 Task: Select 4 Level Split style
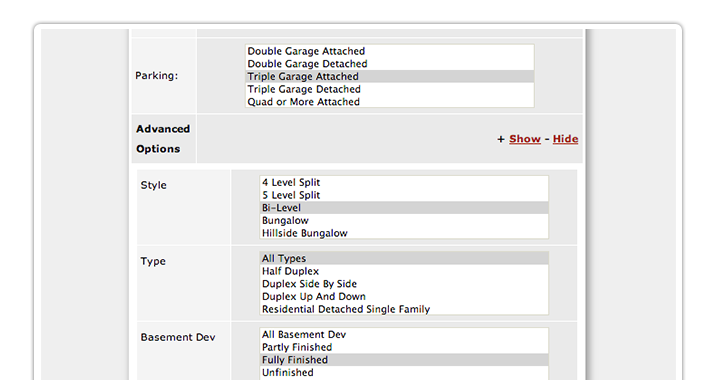click(404, 183)
